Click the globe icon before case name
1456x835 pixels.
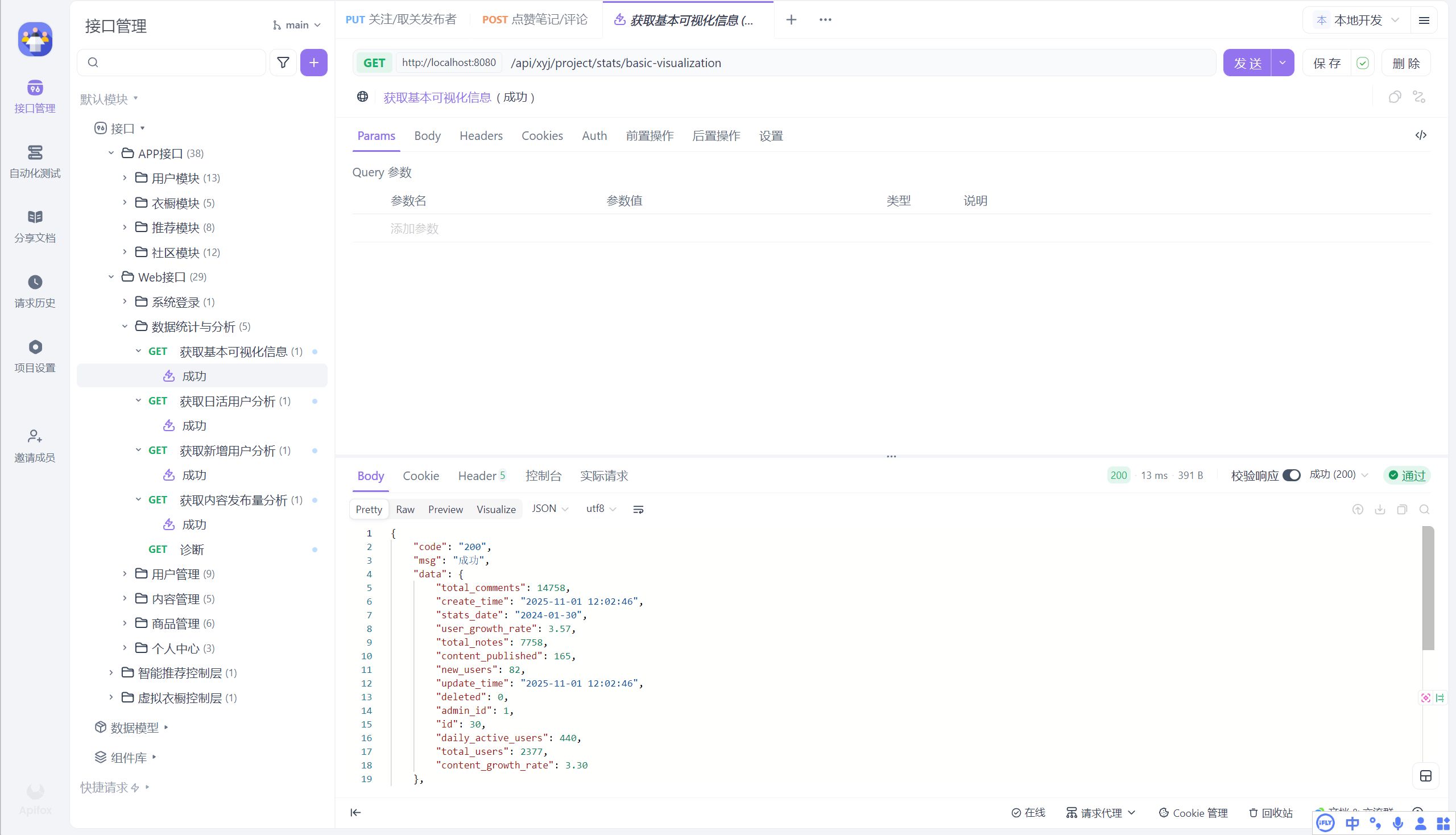[362, 96]
